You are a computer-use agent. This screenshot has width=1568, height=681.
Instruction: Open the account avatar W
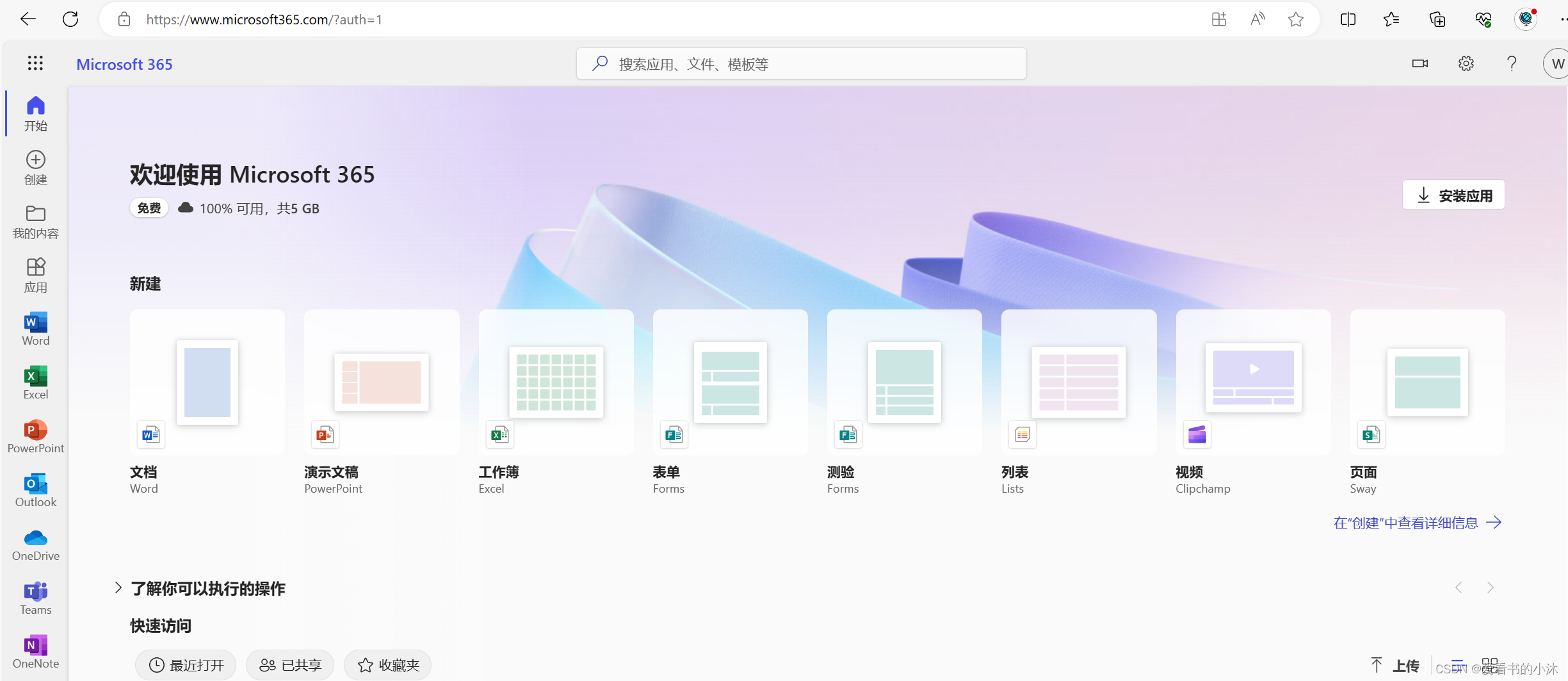tap(1556, 63)
